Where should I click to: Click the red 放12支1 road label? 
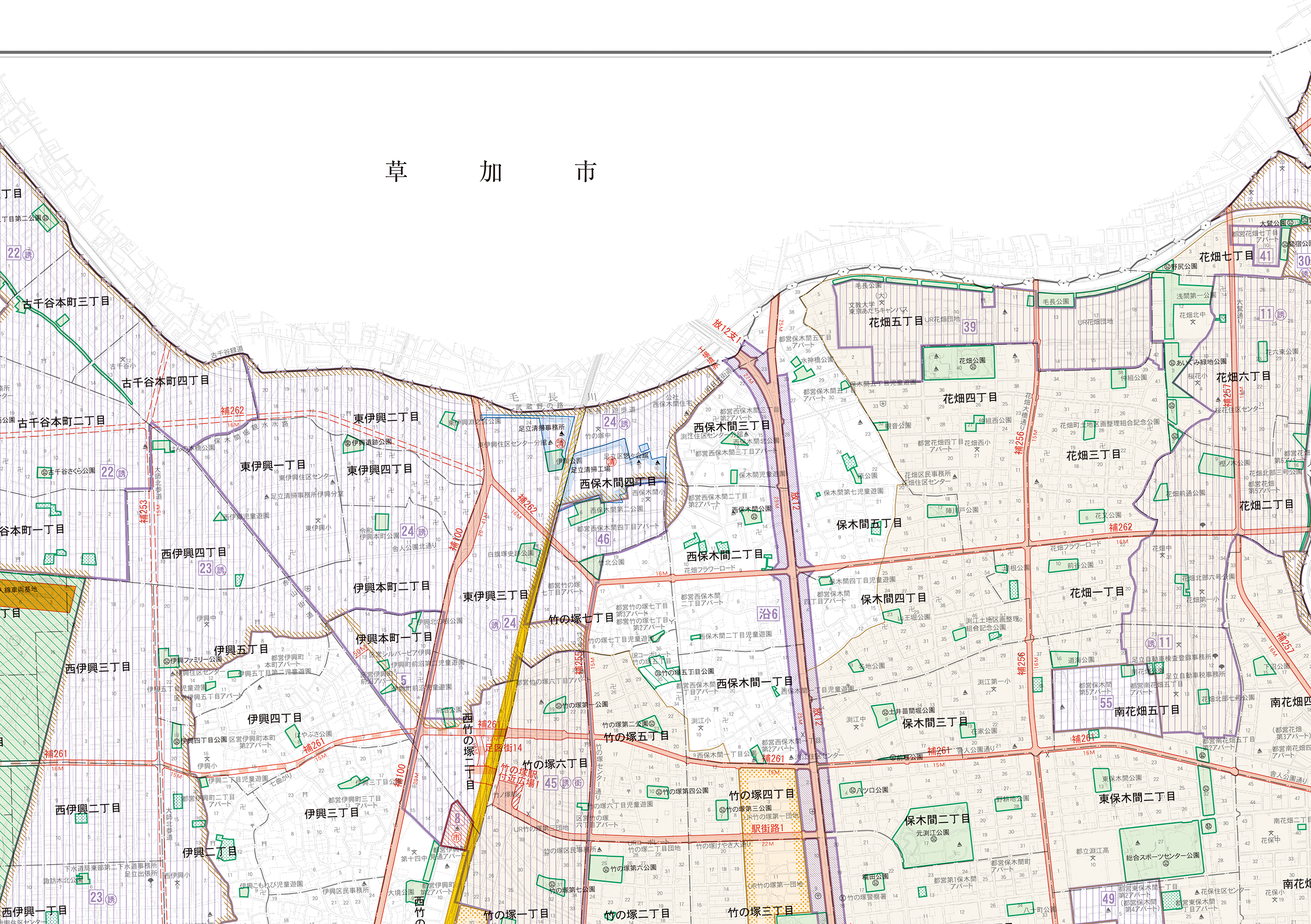727,331
